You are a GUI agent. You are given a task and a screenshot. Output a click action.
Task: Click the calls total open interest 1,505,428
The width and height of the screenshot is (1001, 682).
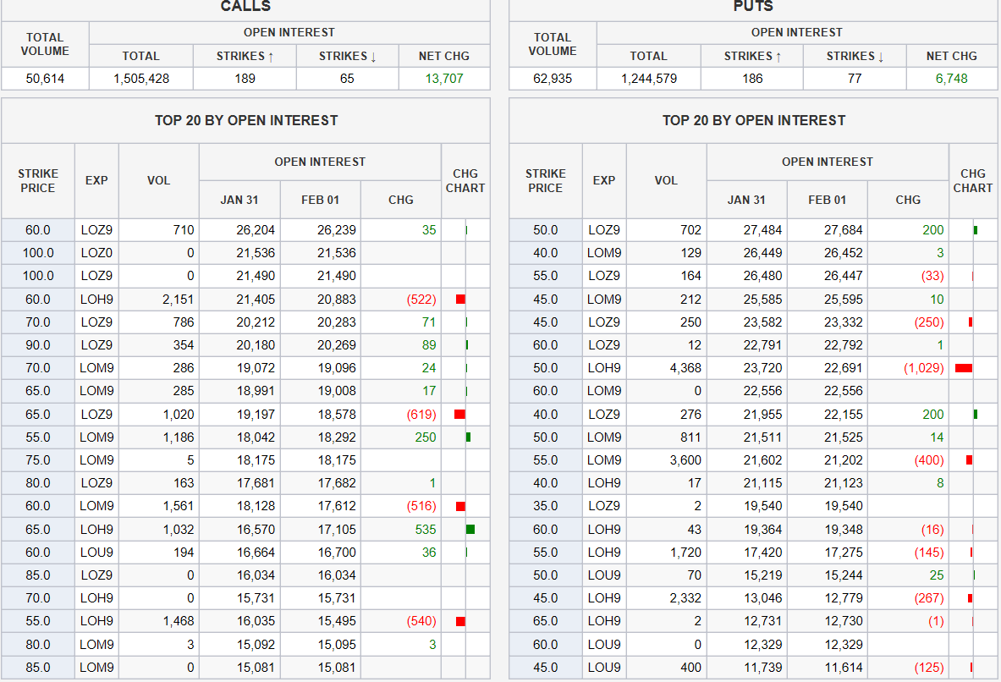point(141,78)
